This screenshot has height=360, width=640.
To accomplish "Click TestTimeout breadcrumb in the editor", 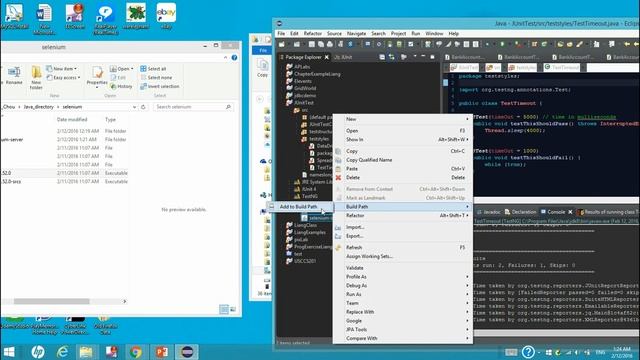I will pos(562,67).
